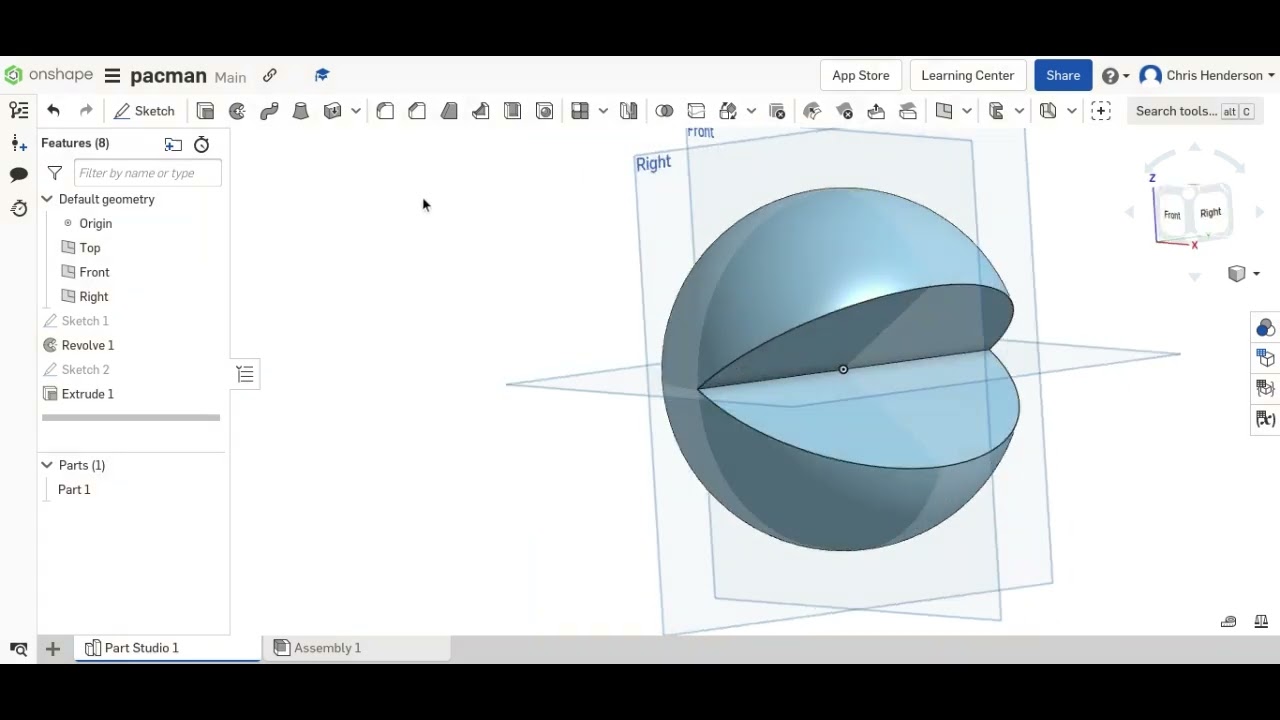The image size is (1280, 720).
Task: Collapse the Default geometry group
Action: pyautogui.click(x=47, y=199)
